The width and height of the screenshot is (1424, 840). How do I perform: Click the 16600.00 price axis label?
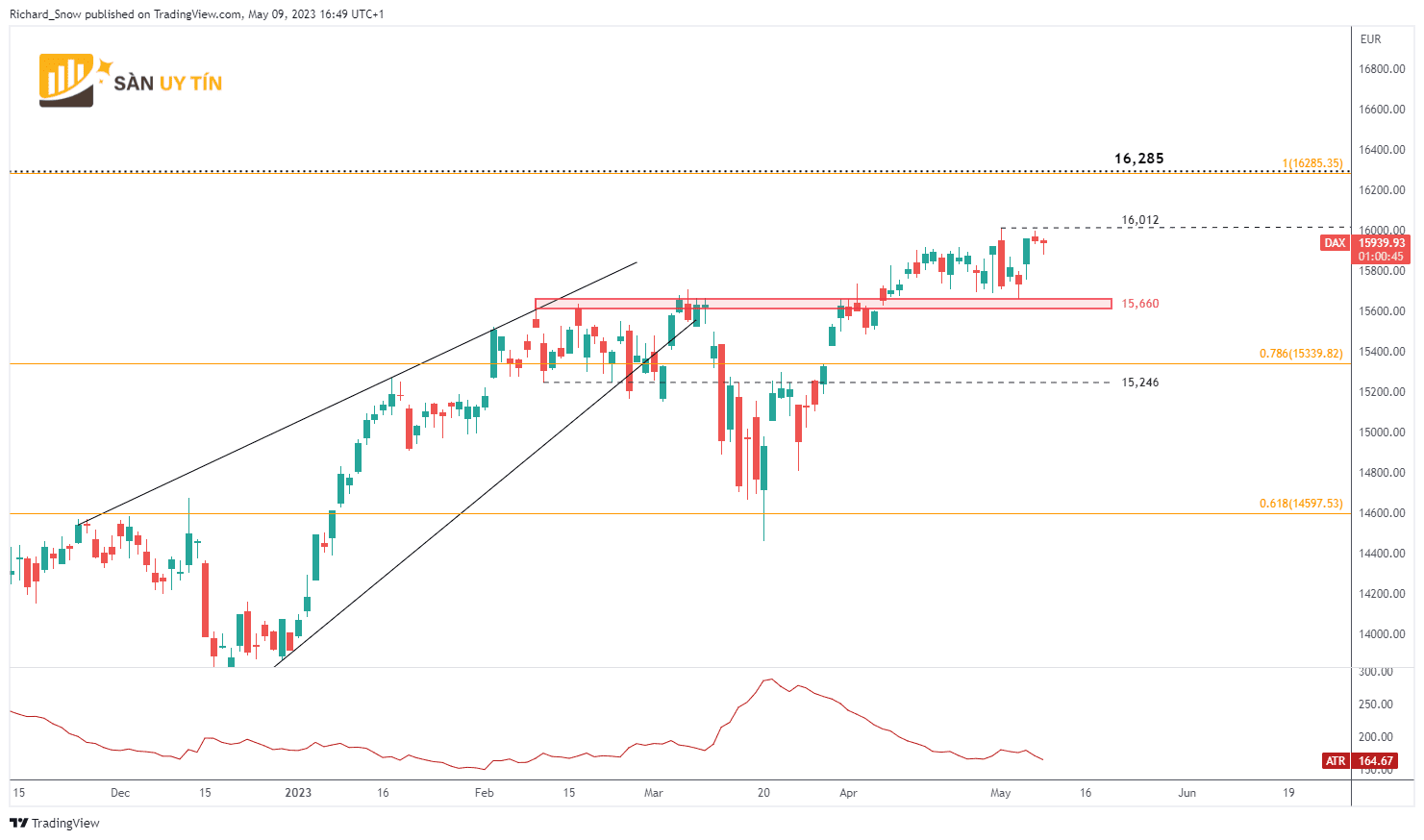pyautogui.click(x=1382, y=110)
